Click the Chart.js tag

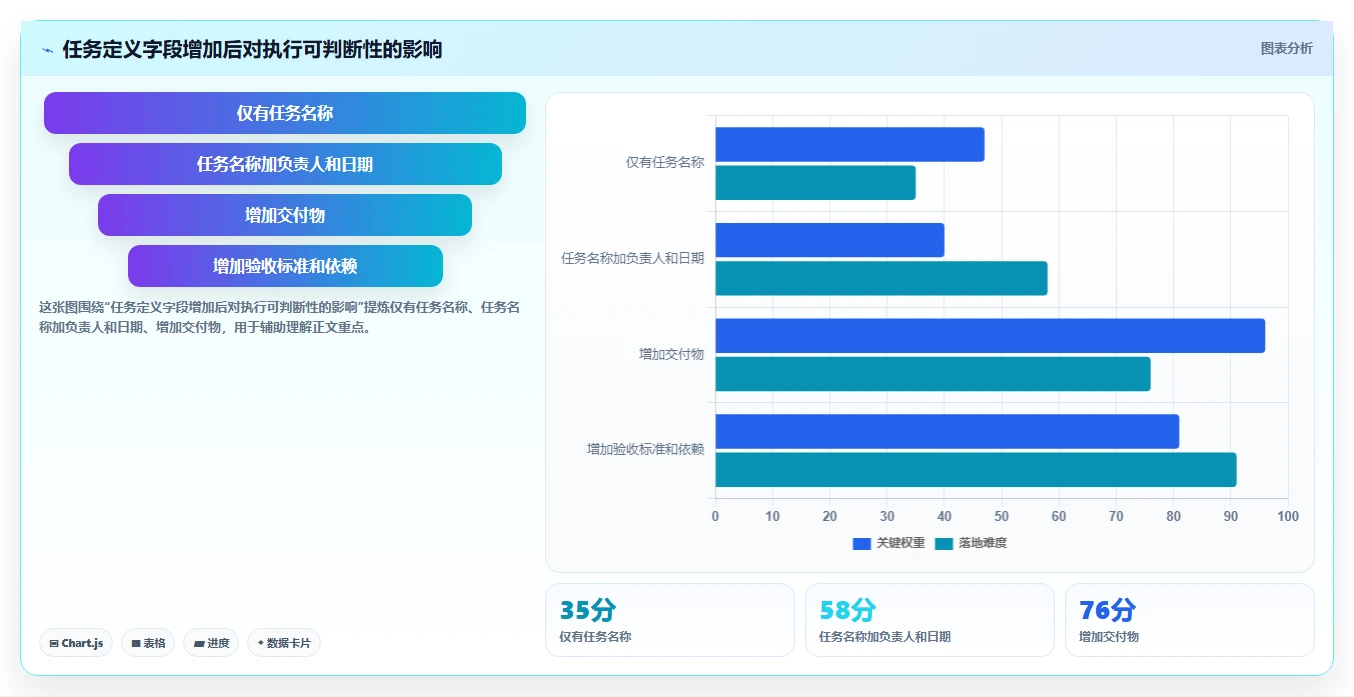[76, 643]
